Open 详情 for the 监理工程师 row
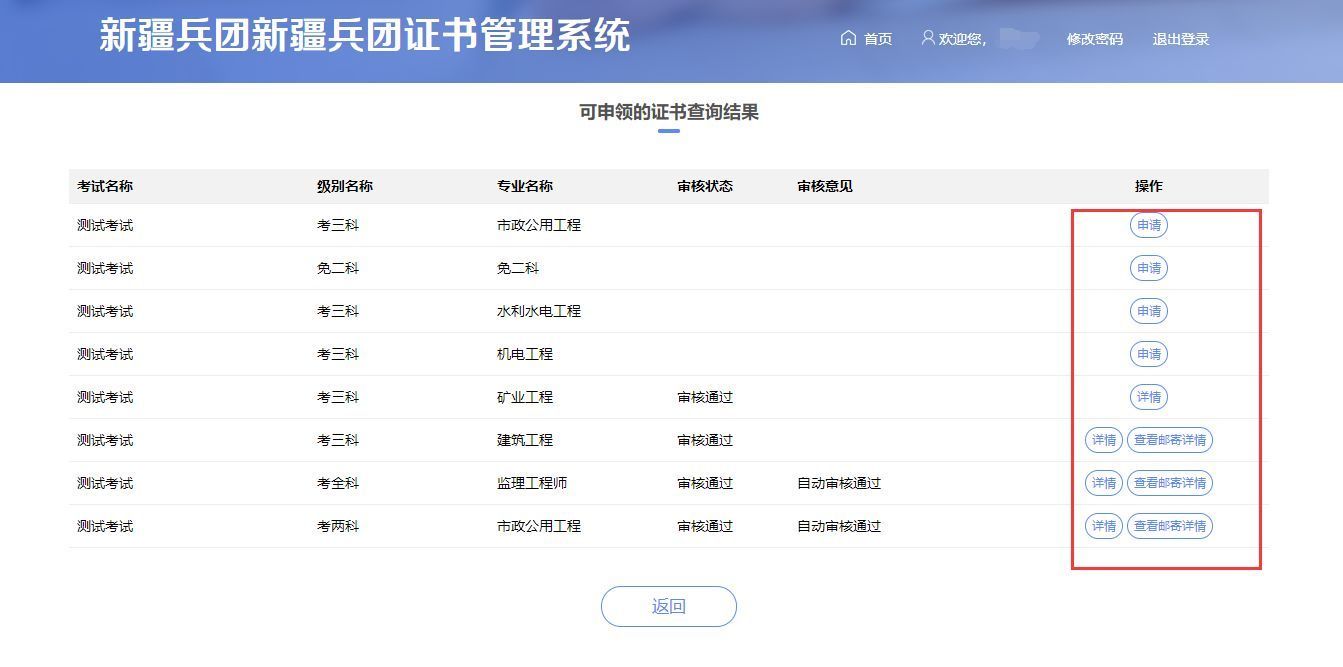This screenshot has width=1343, height=667. (1103, 483)
